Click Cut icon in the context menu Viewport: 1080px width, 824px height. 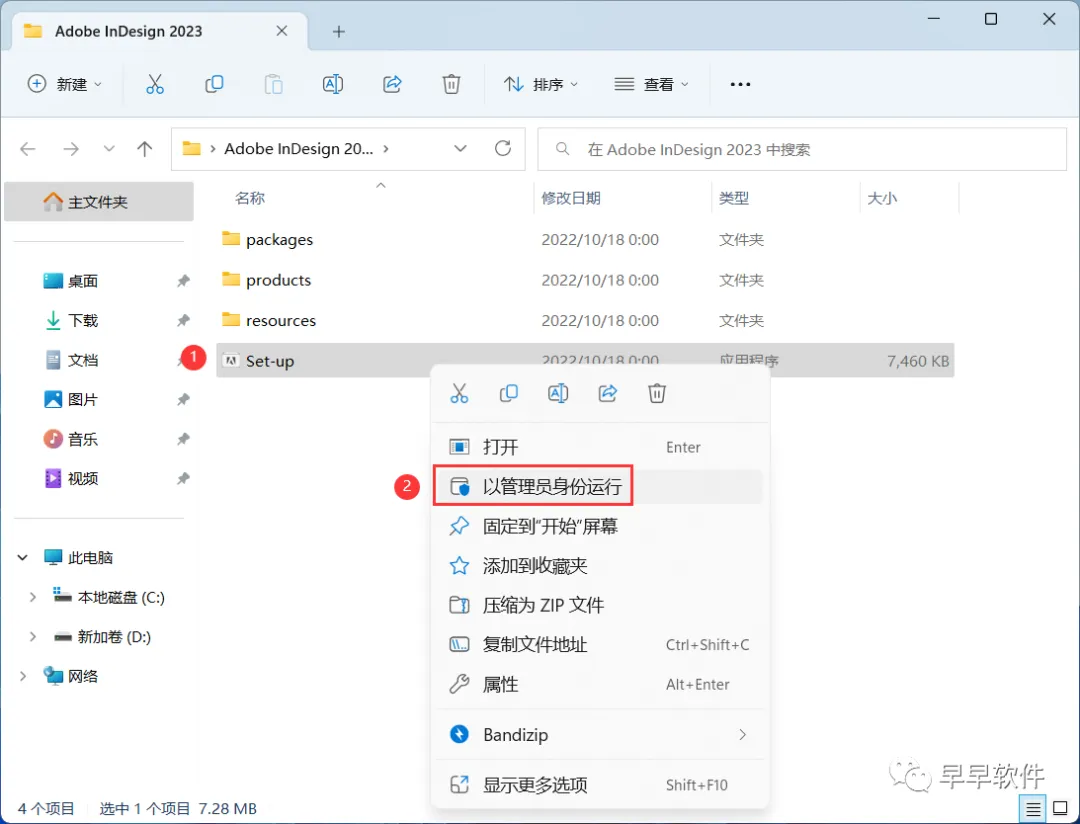(459, 393)
